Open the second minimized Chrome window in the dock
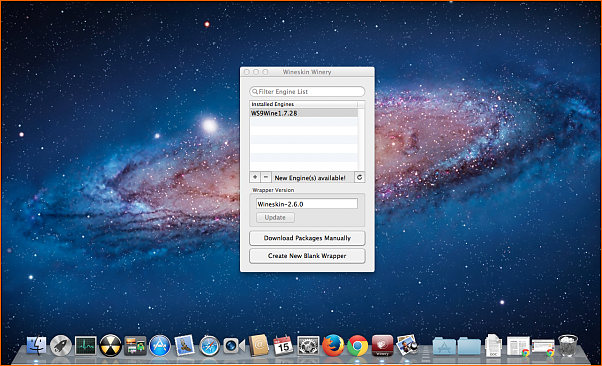The height and width of the screenshot is (366, 602). (543, 347)
